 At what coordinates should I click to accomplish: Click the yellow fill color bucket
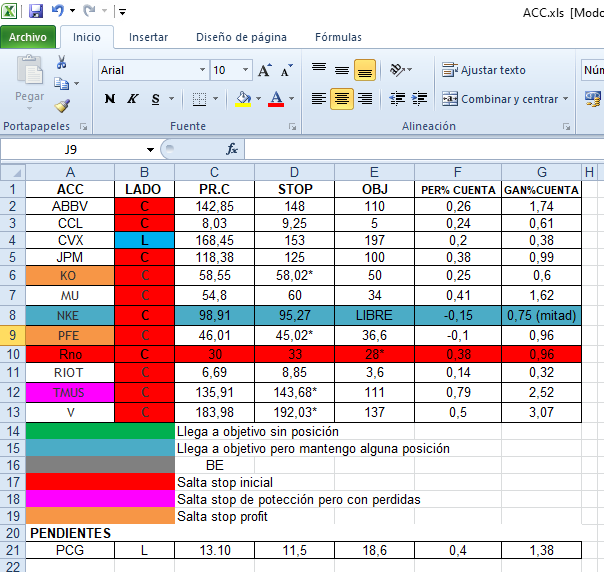click(242, 99)
